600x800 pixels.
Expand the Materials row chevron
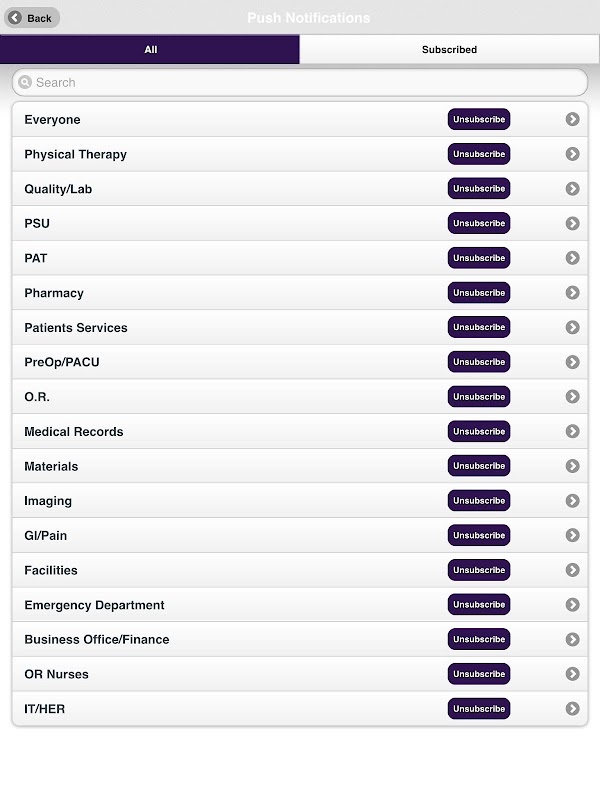(572, 466)
